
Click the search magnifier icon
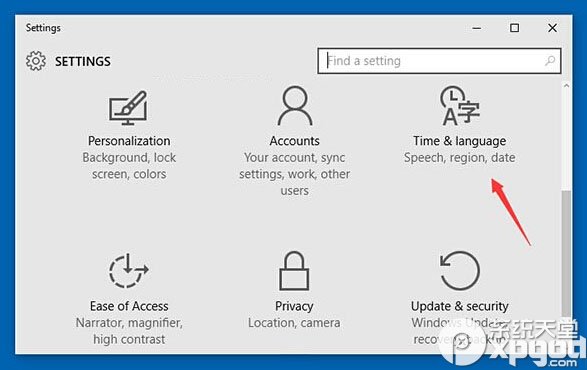point(550,60)
